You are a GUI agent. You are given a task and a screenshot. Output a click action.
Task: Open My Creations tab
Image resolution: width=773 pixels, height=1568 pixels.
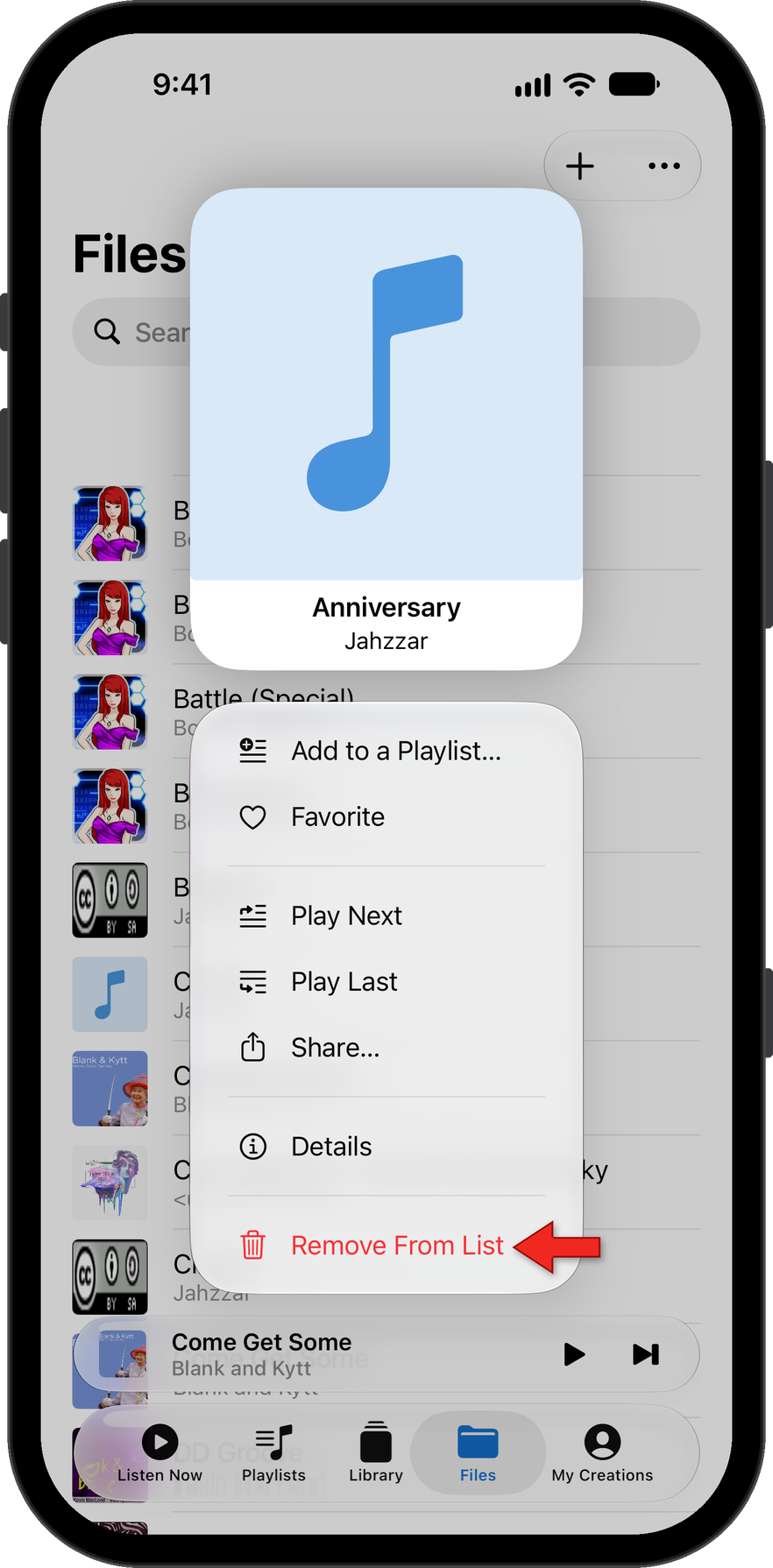pos(602,1454)
